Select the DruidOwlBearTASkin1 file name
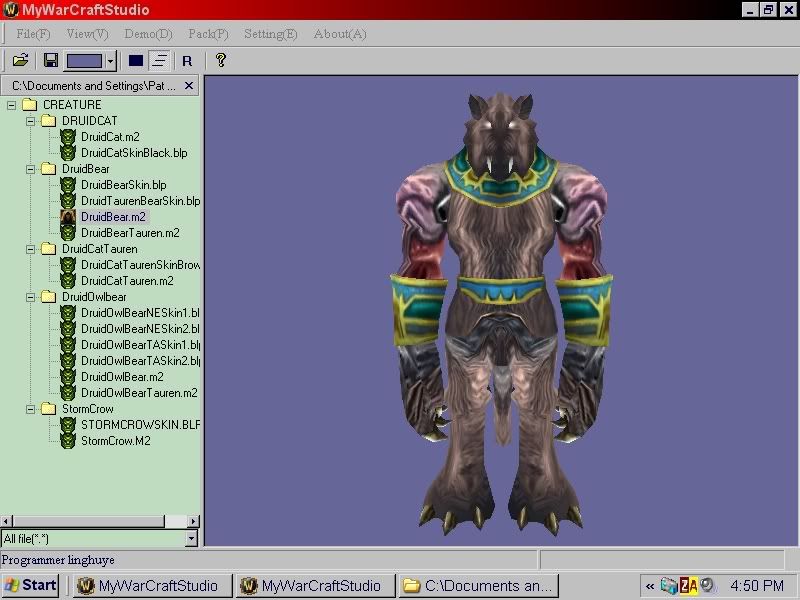Viewport: 800px width, 600px height. [140, 345]
